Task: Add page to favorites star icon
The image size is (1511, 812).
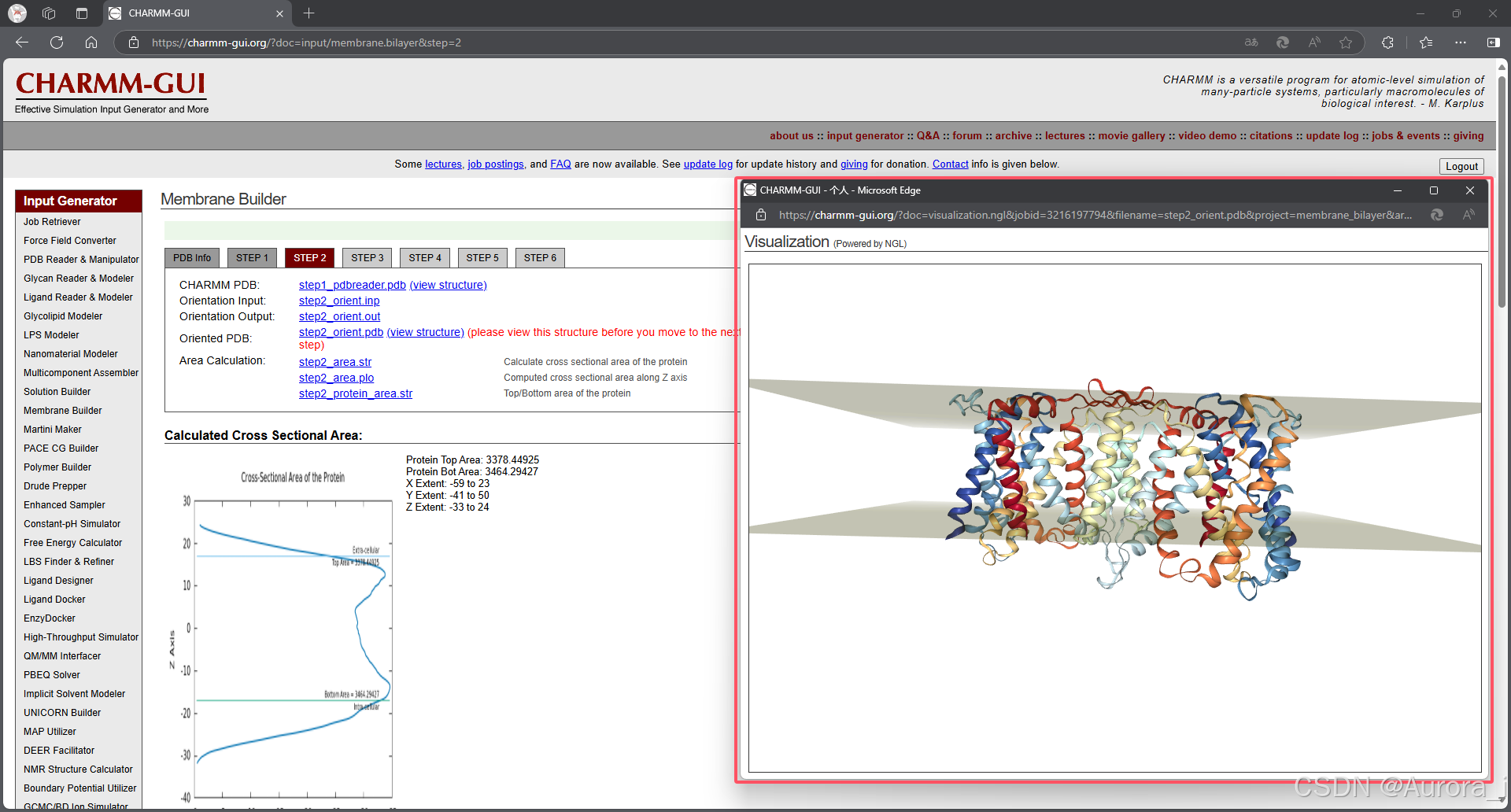Action: [1346, 42]
